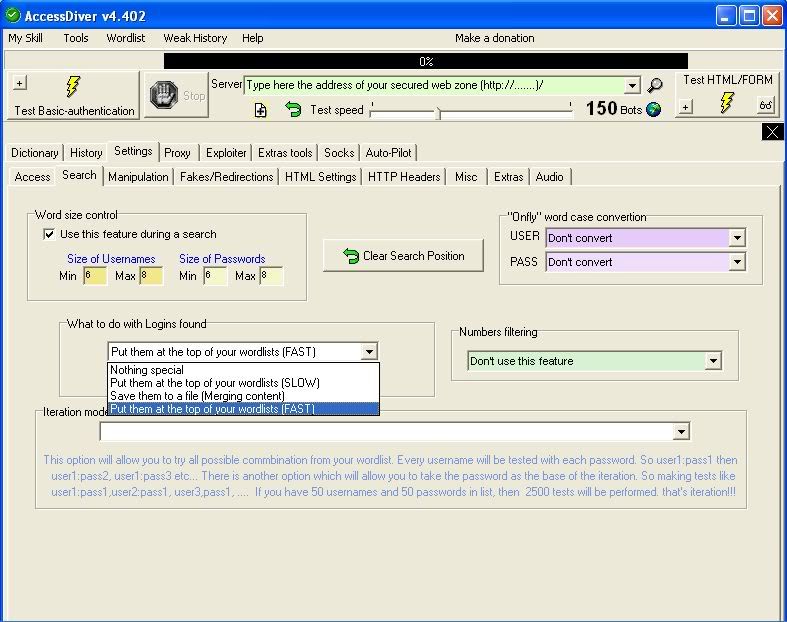Image resolution: width=787 pixels, height=622 pixels.
Task: Click the lightning bolt under Test HTML/FORM
Action: click(x=727, y=102)
